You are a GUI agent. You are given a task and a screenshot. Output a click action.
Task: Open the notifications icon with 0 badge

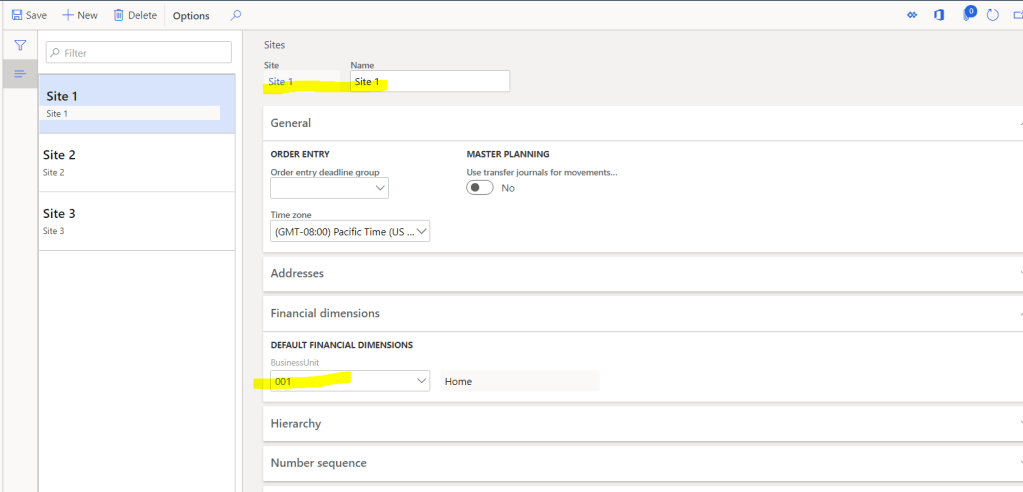coord(967,15)
